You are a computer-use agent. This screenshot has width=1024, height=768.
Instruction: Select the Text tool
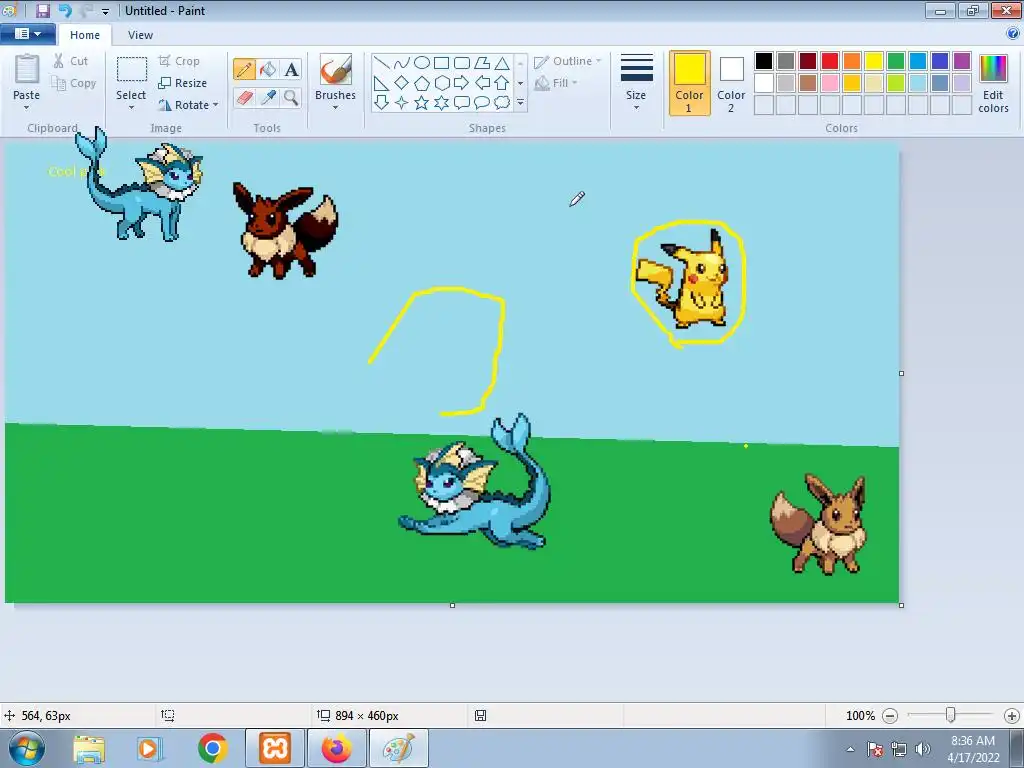(x=291, y=69)
